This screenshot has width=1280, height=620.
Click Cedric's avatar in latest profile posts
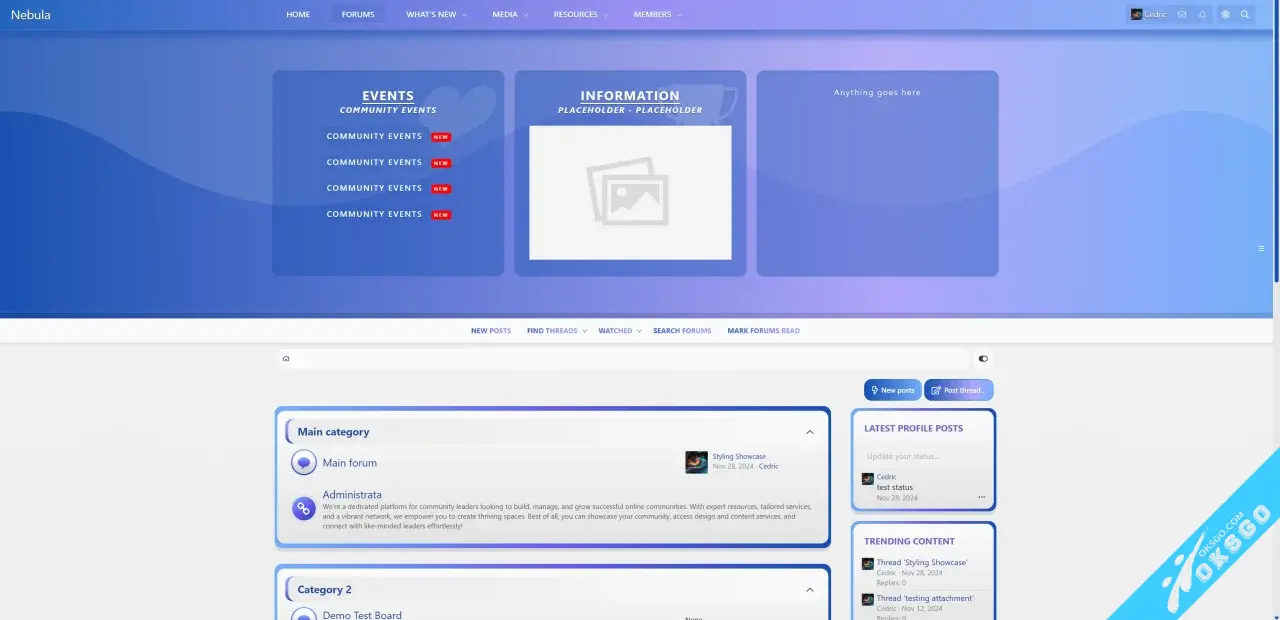pos(868,479)
